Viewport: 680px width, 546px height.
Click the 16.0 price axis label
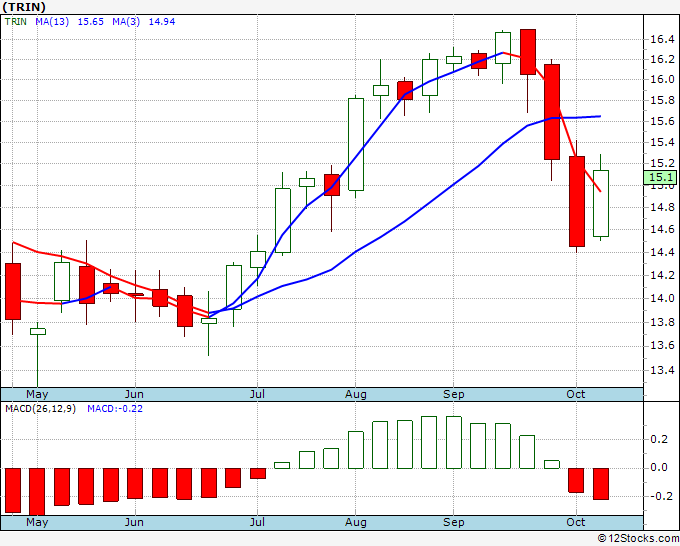click(662, 79)
